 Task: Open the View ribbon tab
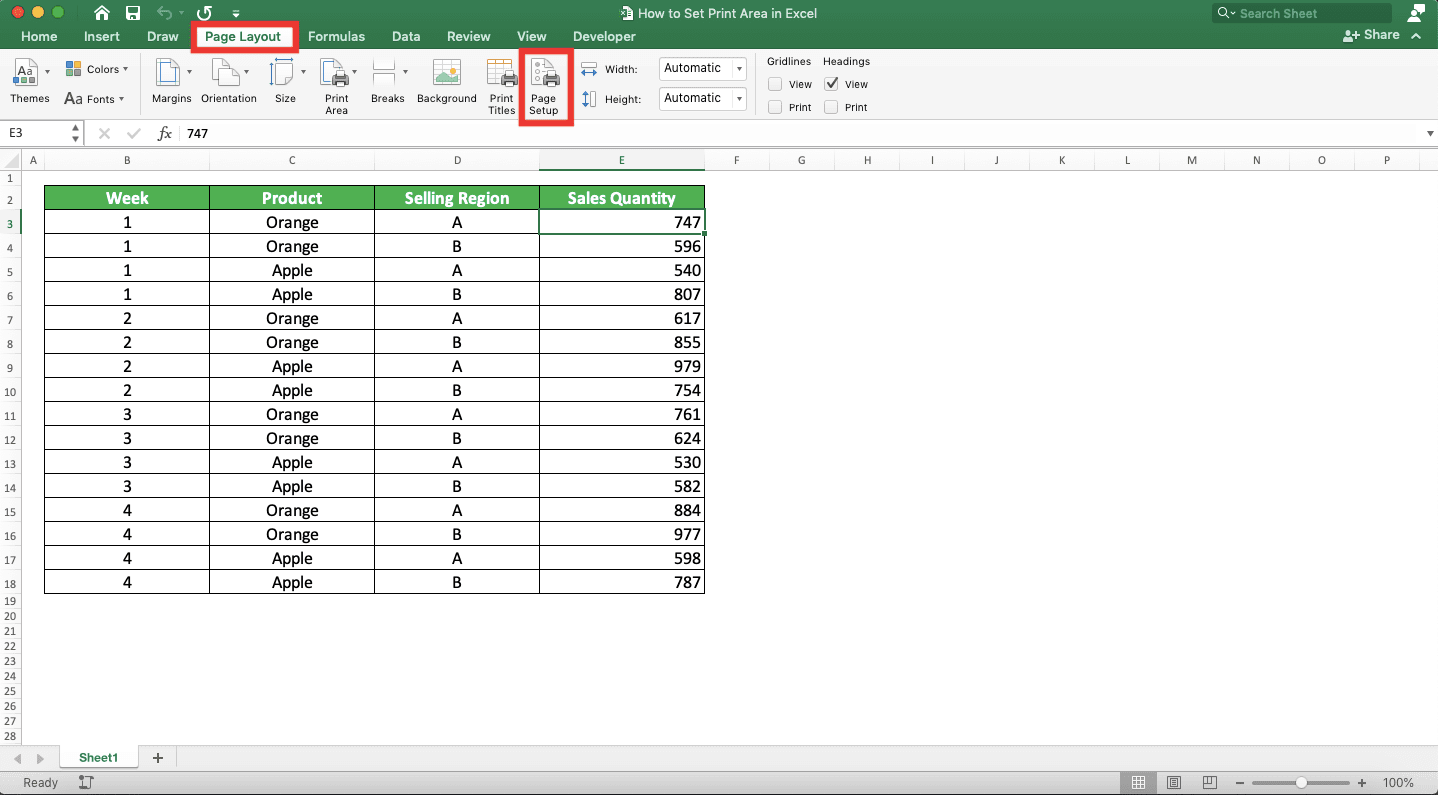point(532,36)
